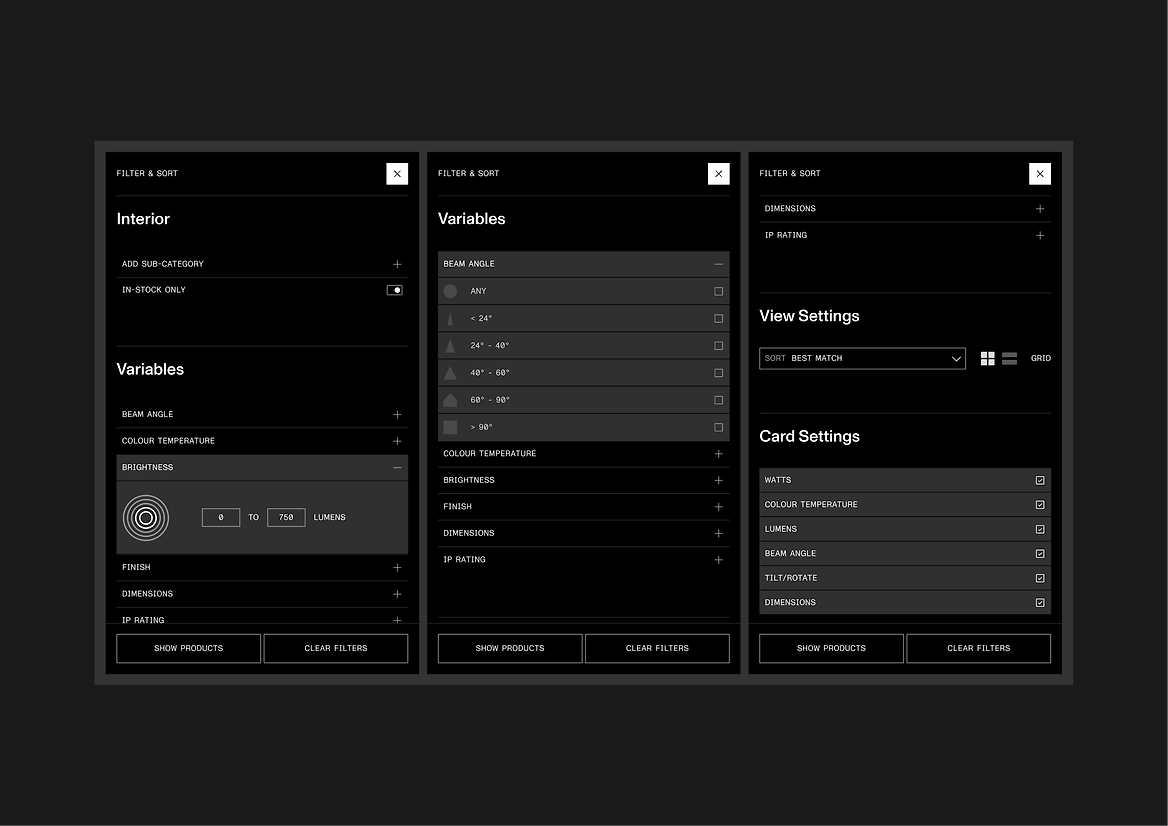Click Clear Filters in the right panel
1168x826 pixels.
coord(978,648)
